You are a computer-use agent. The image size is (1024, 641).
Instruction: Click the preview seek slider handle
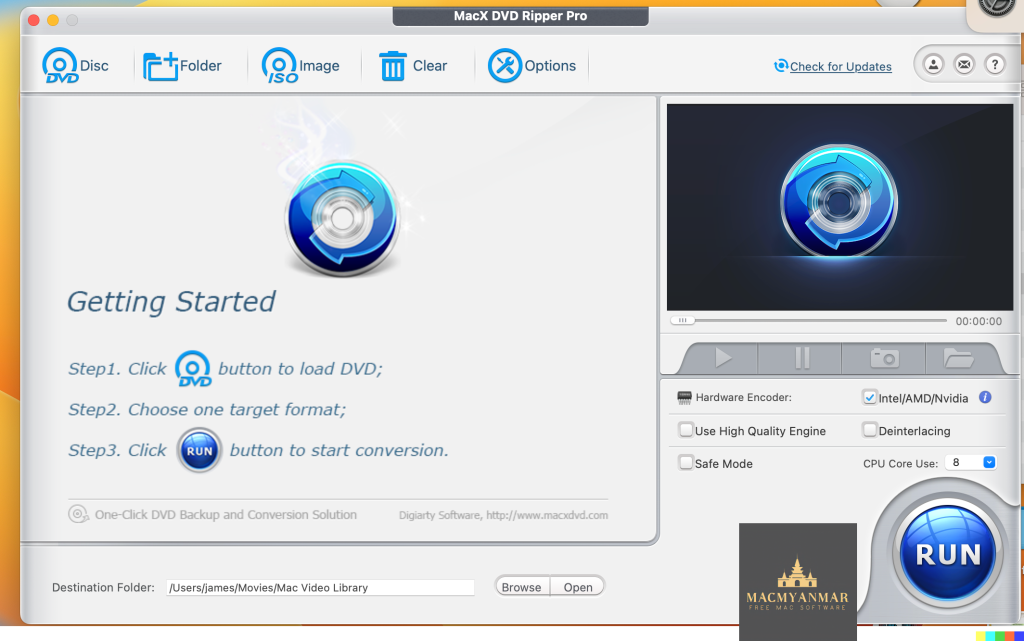pos(682,320)
